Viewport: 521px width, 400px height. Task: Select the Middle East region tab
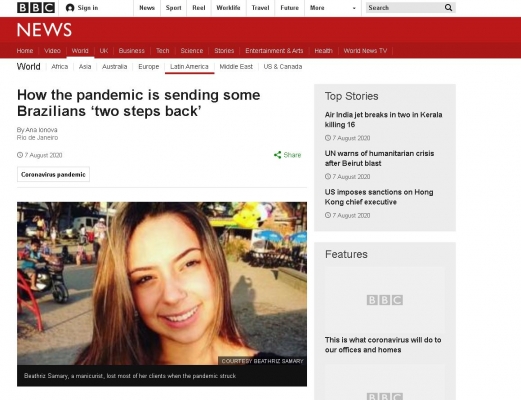point(236,67)
